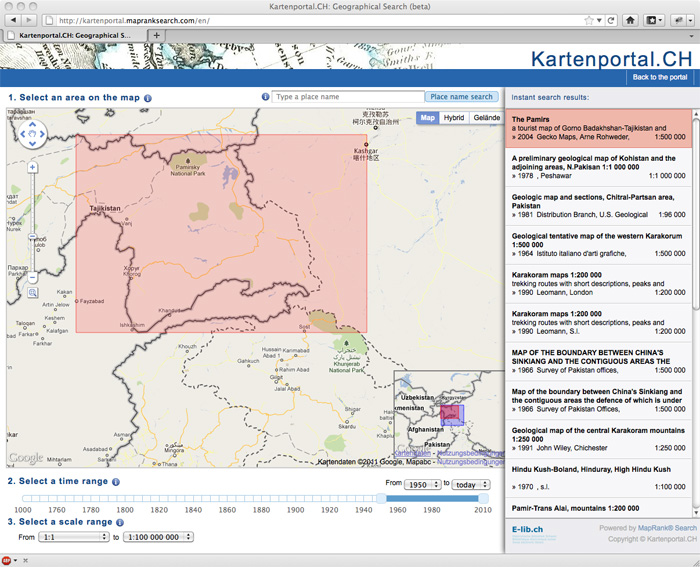Bookmark page with the star icon
This screenshot has height=567, width=700.
[589, 20]
